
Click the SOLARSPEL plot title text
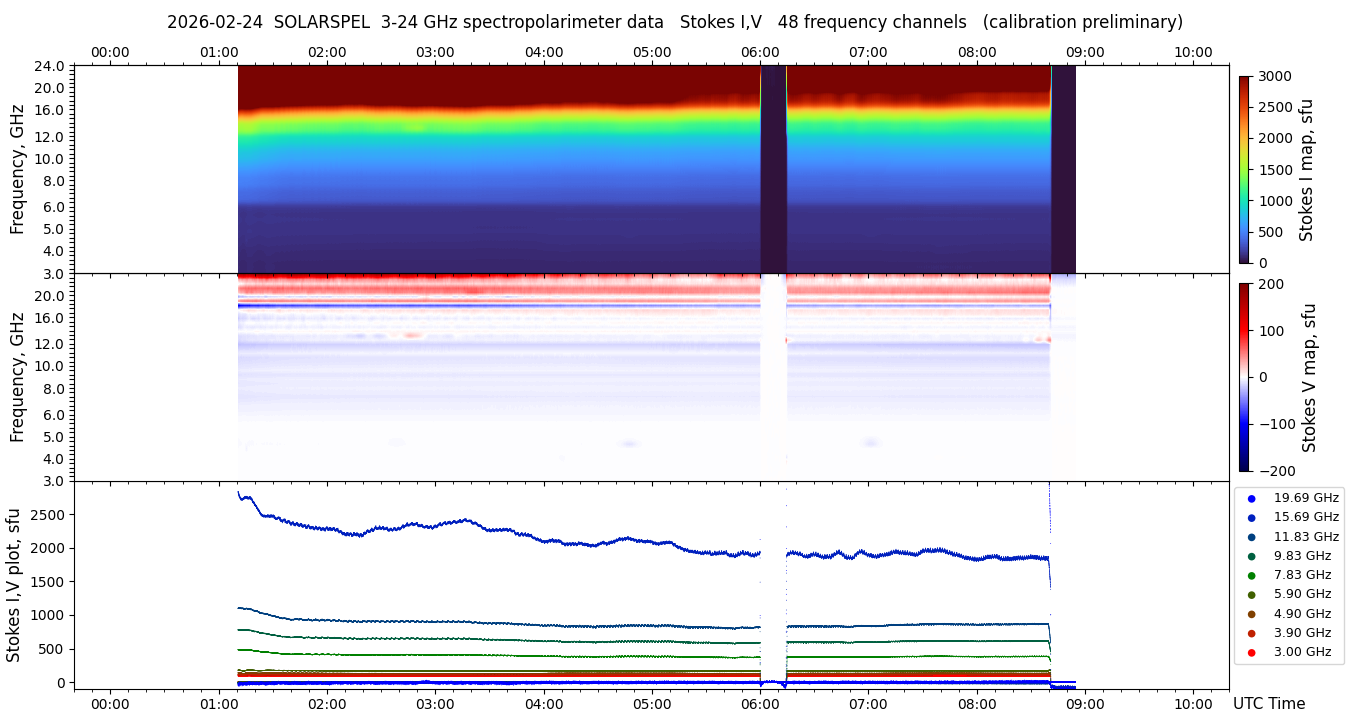pyautogui.click(x=674, y=22)
